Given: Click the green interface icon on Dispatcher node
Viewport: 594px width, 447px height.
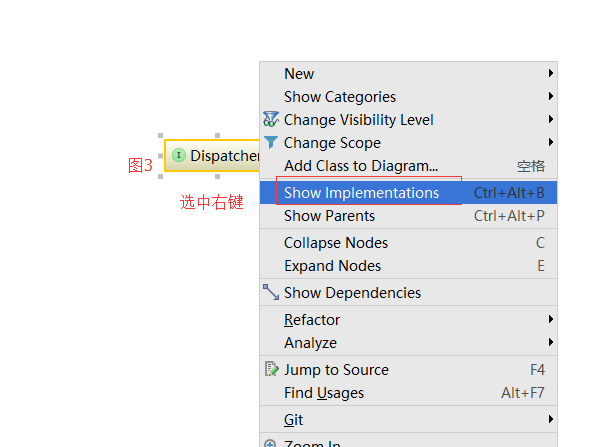Looking at the screenshot, I should (179, 155).
